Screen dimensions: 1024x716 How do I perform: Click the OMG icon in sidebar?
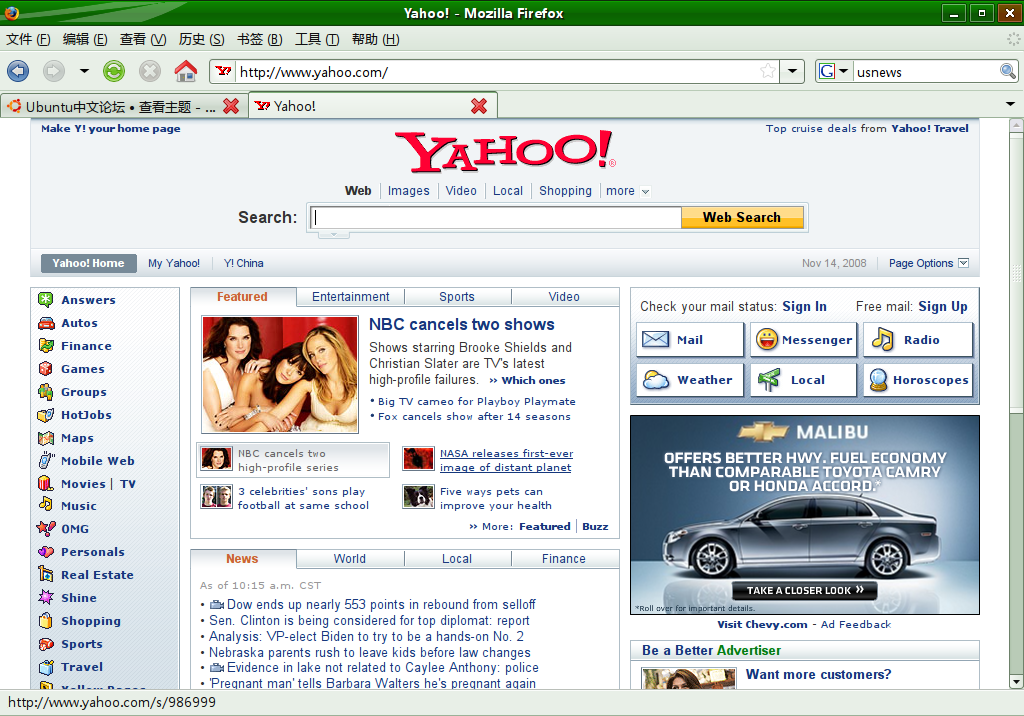[x=46, y=529]
